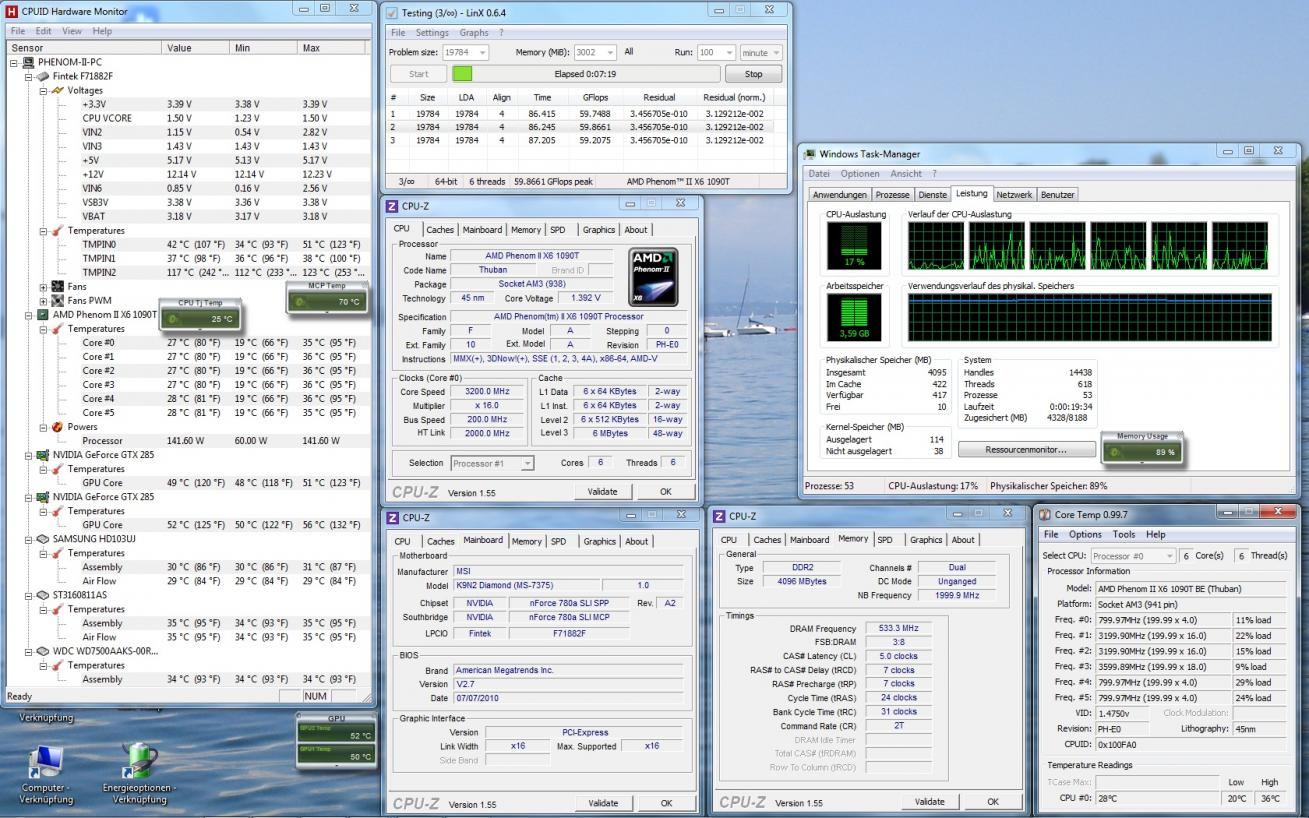Open the Optionen menu in Task-Manager
This screenshot has width=1309, height=818.
[860, 174]
